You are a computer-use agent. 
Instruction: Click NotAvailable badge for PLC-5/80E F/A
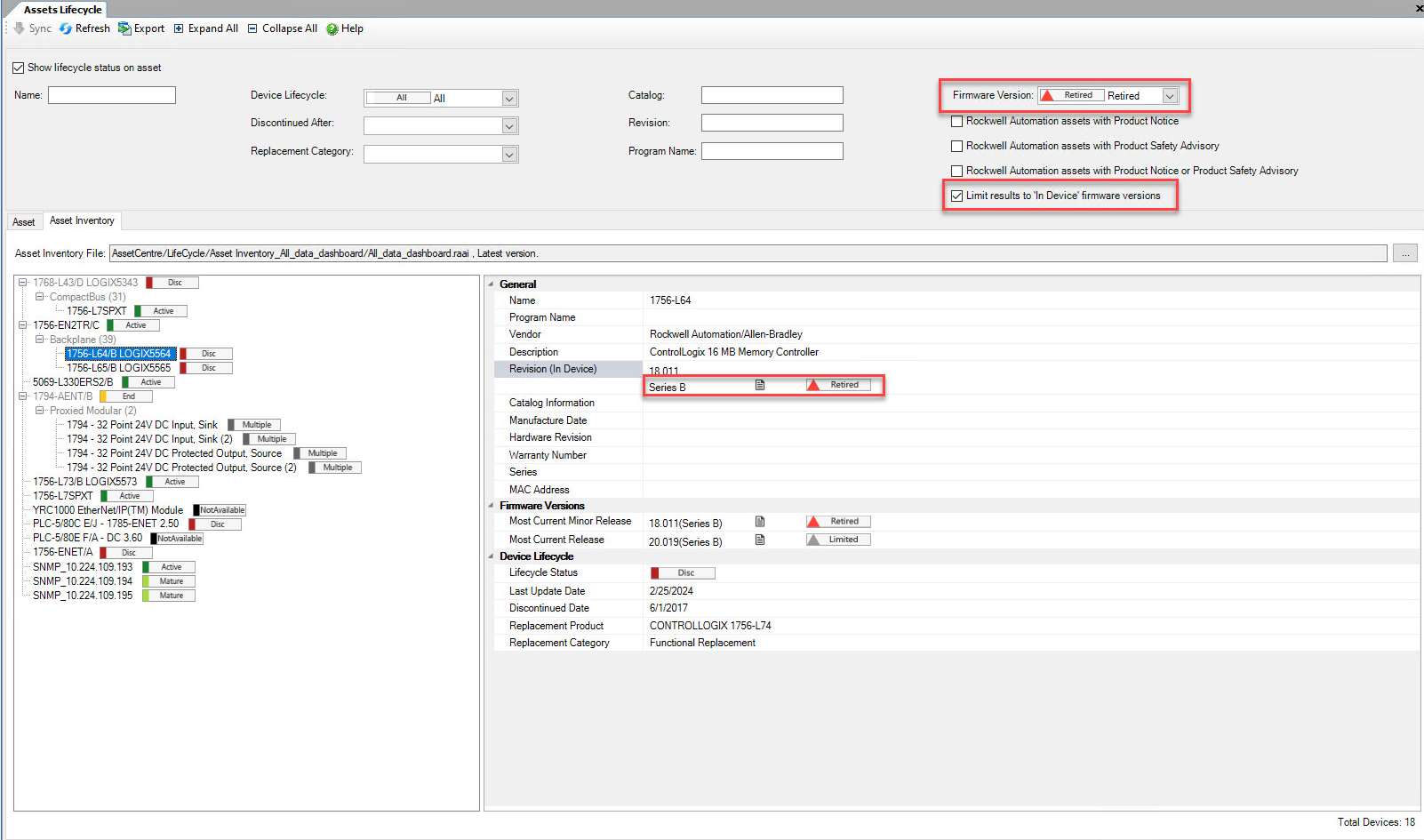tap(177, 539)
